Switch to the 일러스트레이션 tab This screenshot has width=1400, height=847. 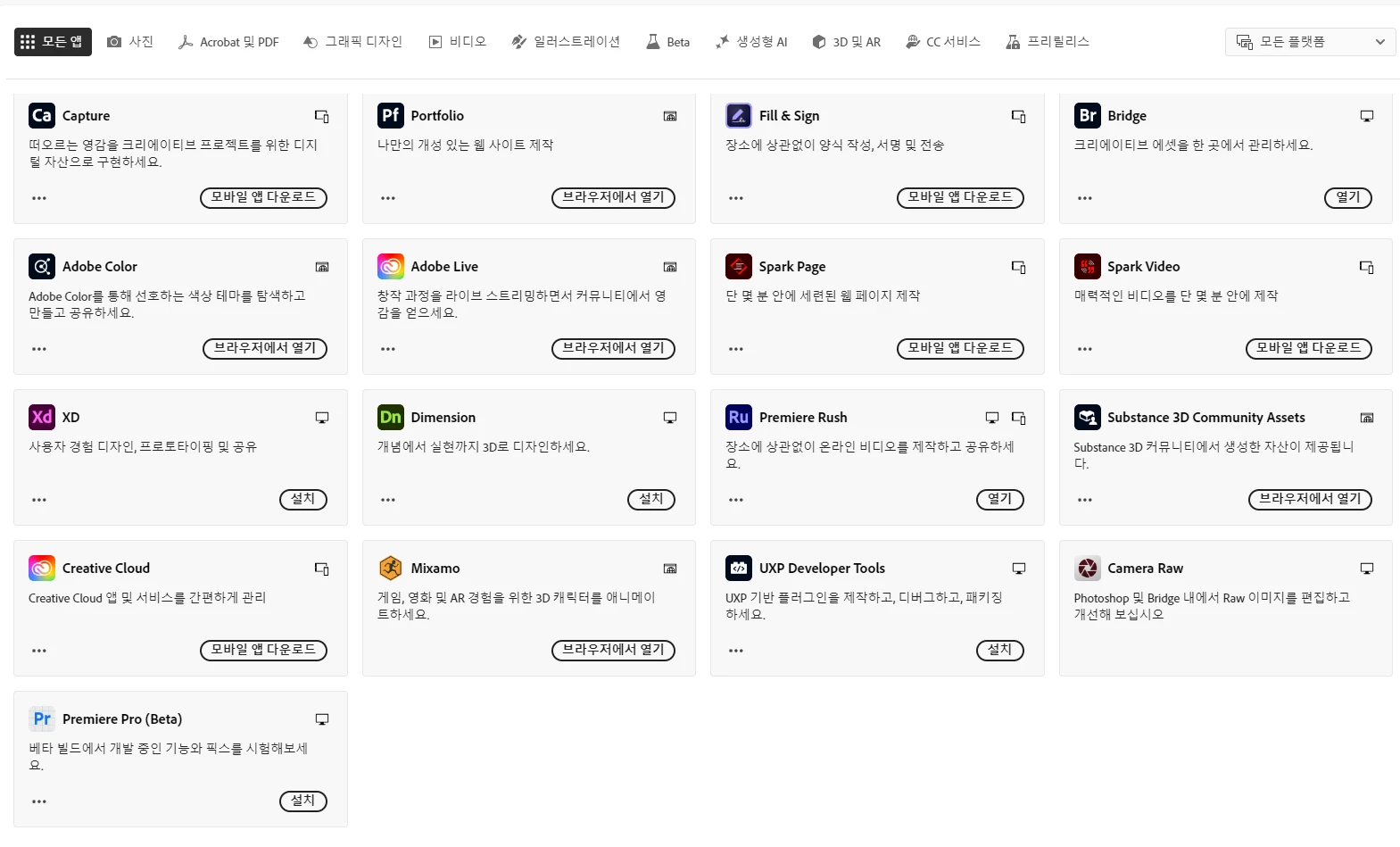[x=566, y=42]
